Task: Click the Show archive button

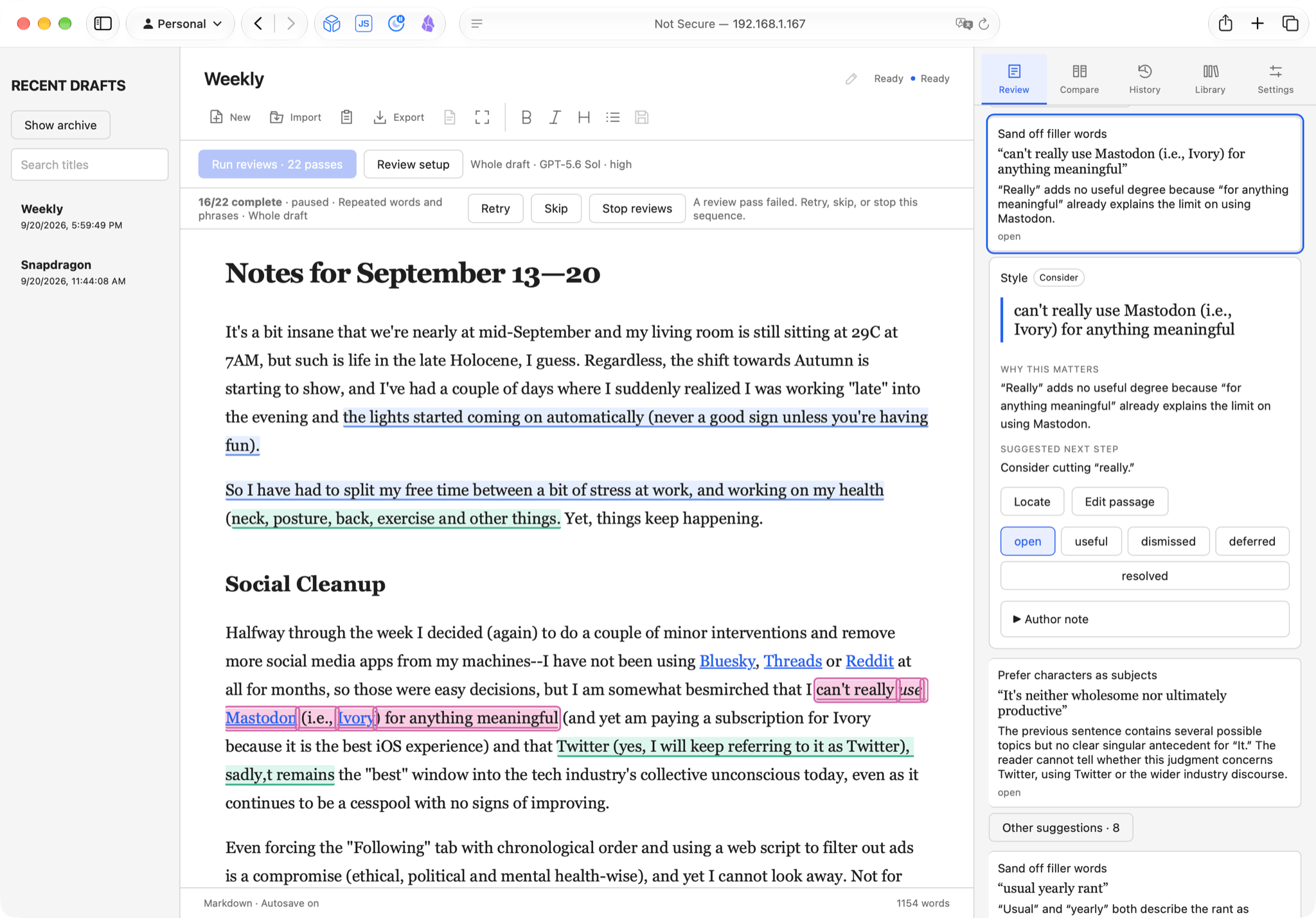Action: click(x=60, y=125)
